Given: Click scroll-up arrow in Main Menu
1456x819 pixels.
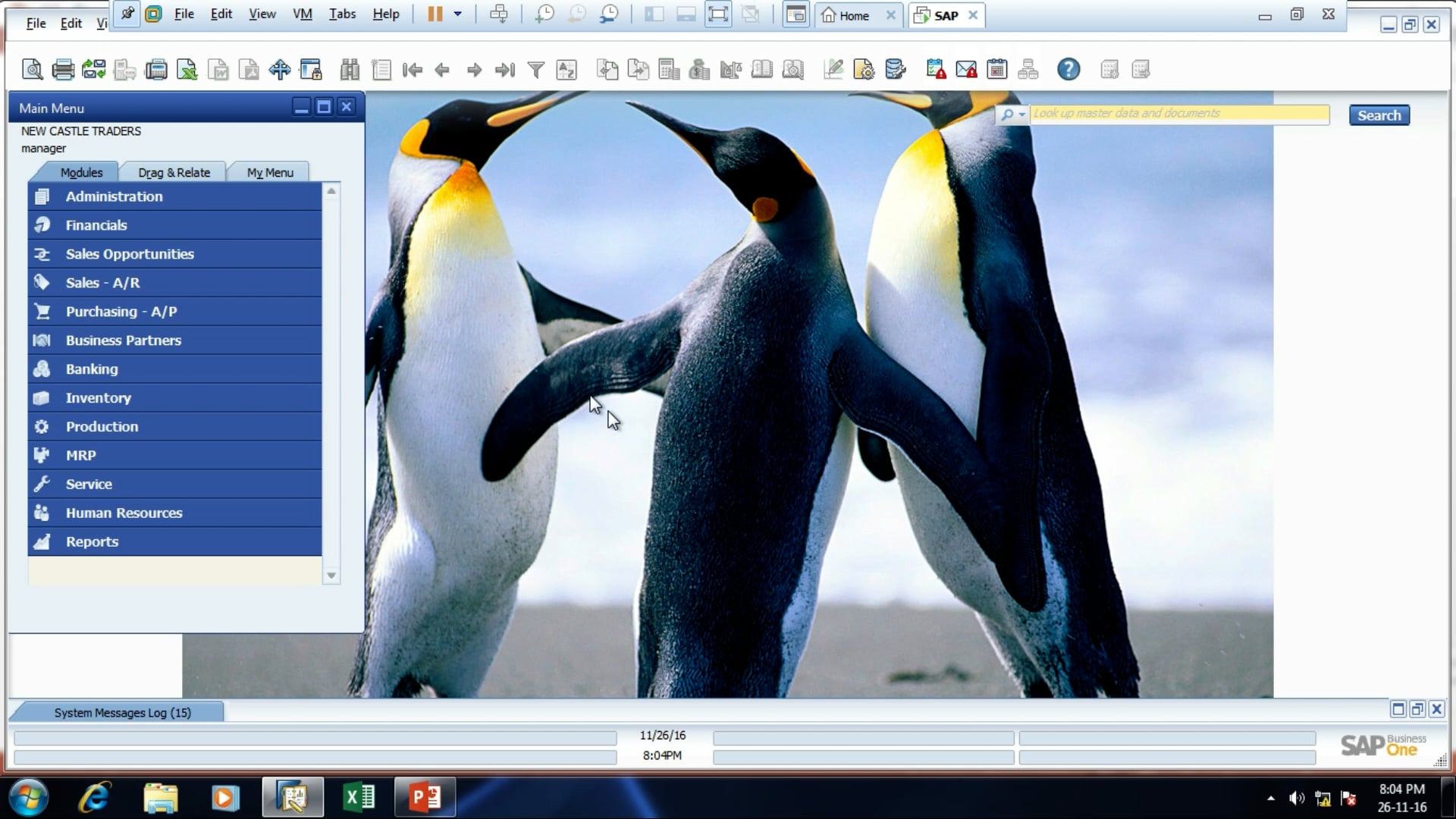Looking at the screenshot, I should click(331, 191).
